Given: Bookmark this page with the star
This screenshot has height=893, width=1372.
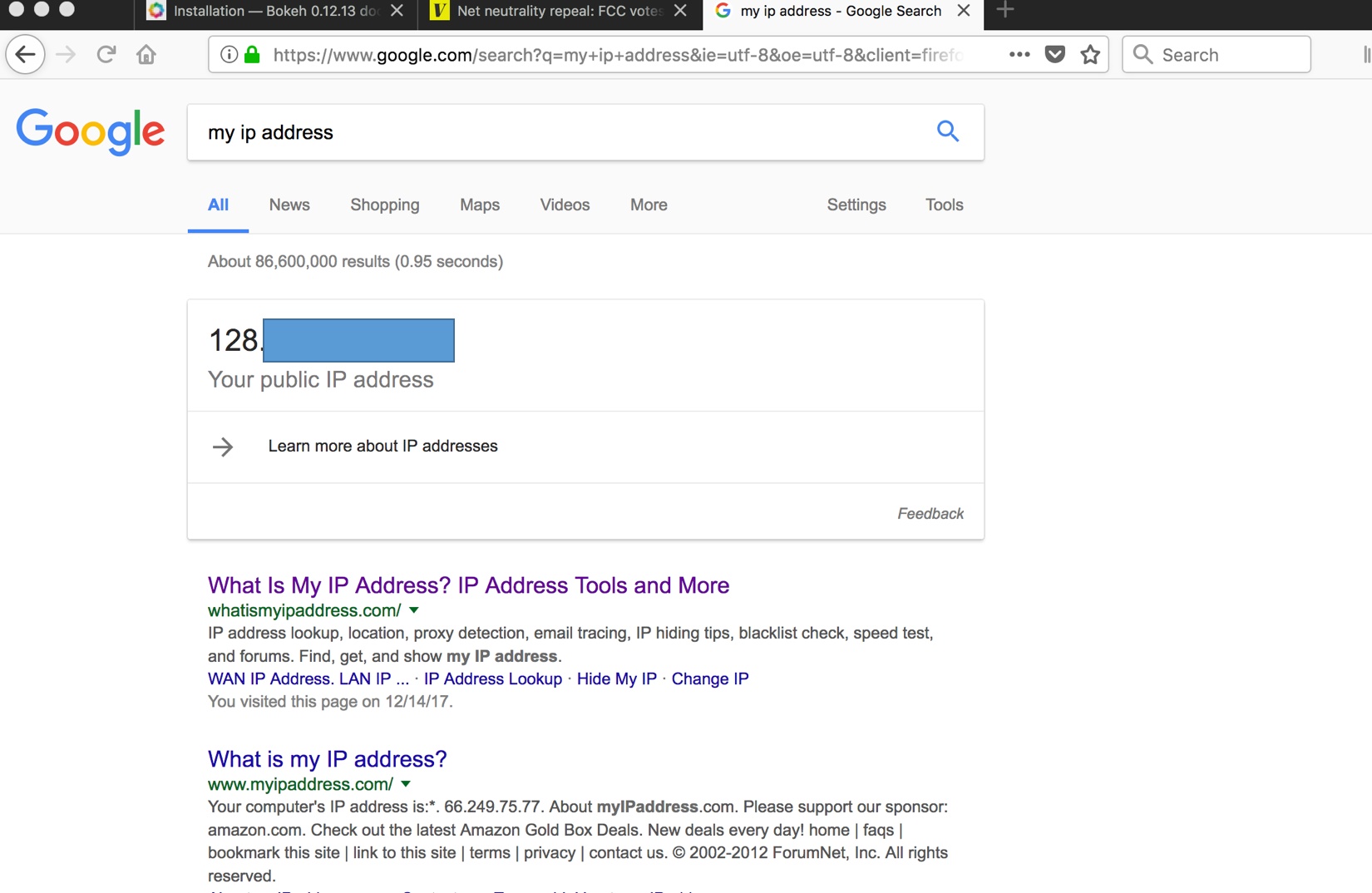Looking at the screenshot, I should (x=1090, y=55).
